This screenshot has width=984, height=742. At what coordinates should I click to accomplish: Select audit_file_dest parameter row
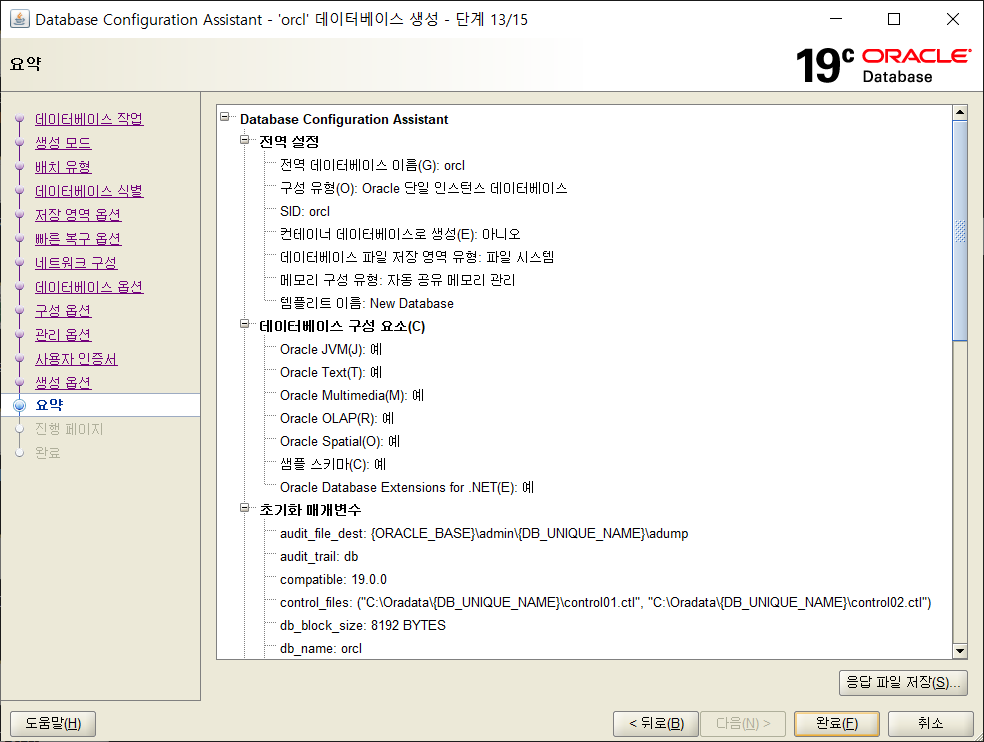click(484, 534)
